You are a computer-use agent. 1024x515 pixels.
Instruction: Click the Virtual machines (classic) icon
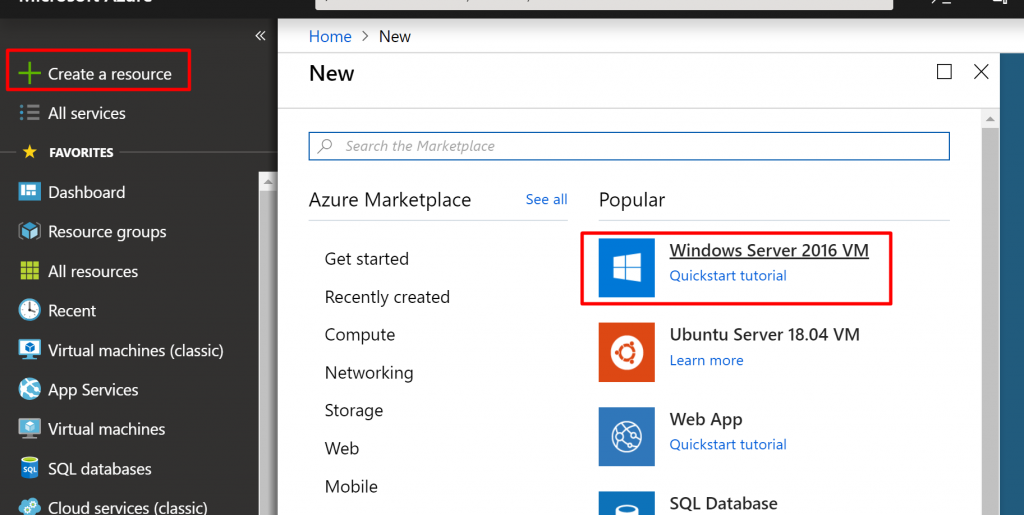coord(29,350)
